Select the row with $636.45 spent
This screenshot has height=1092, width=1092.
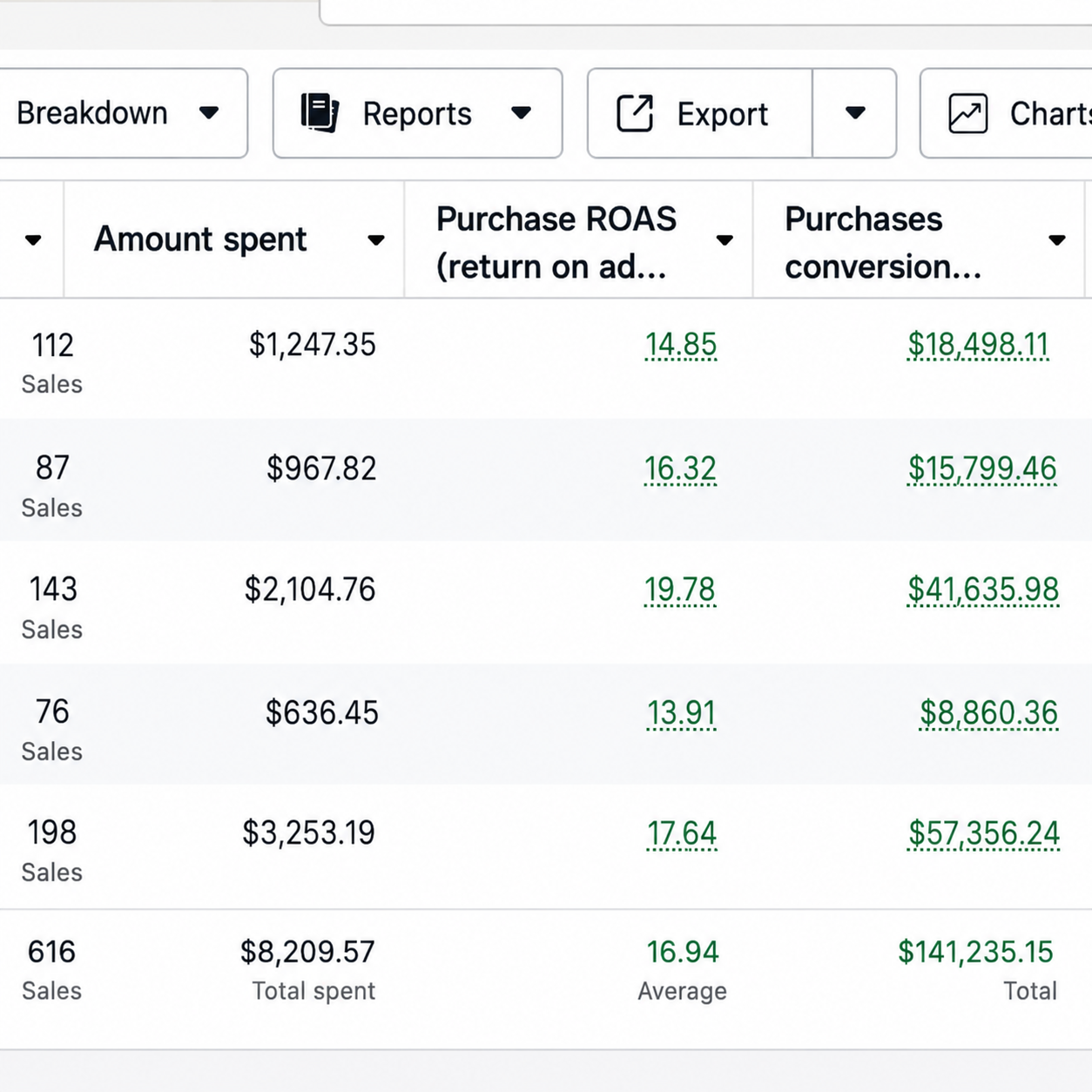point(546,725)
